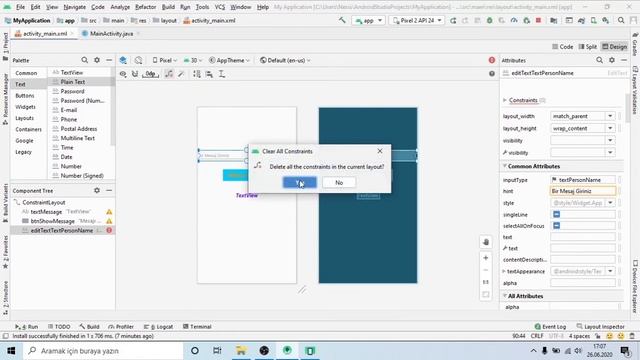The height and width of the screenshot is (360, 640).
Task: Open the app run configuration dropdown
Action: (x=368, y=20)
